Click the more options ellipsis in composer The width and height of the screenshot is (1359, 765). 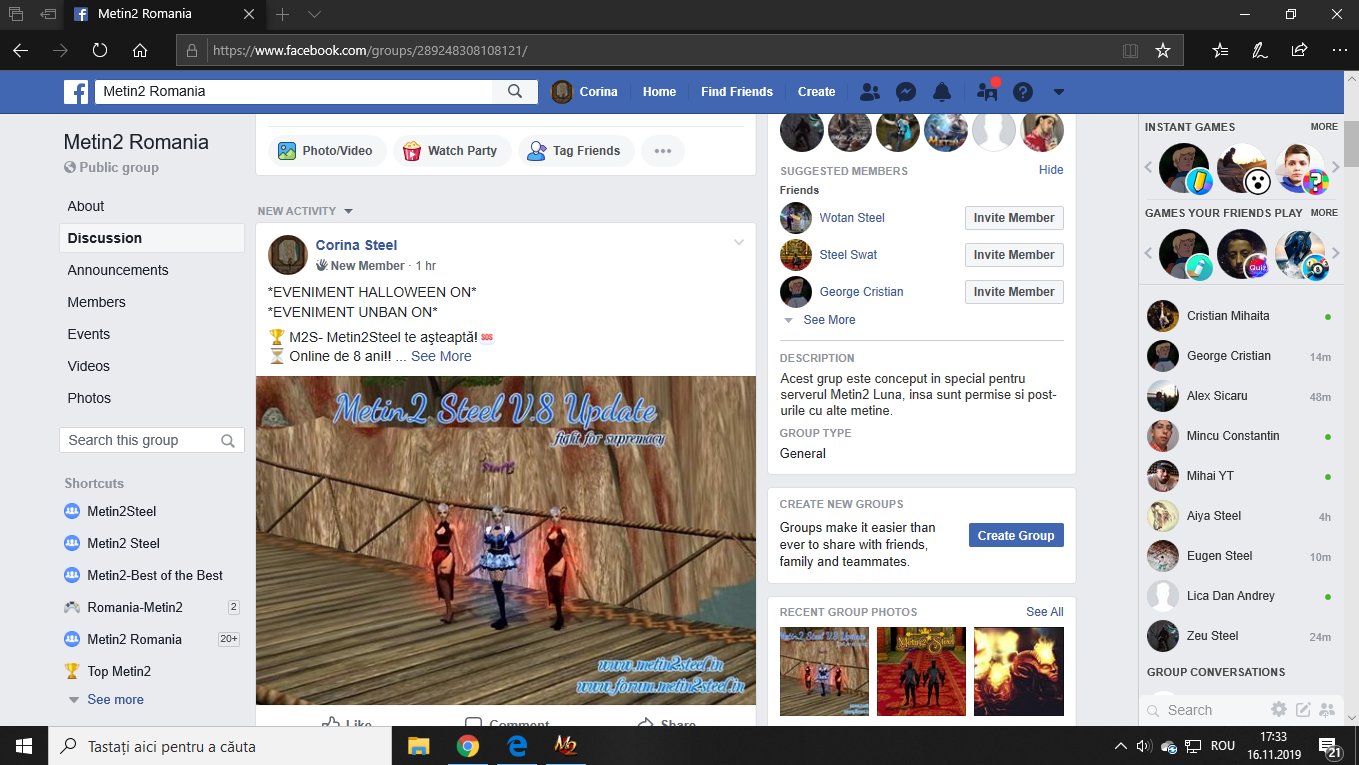[663, 151]
